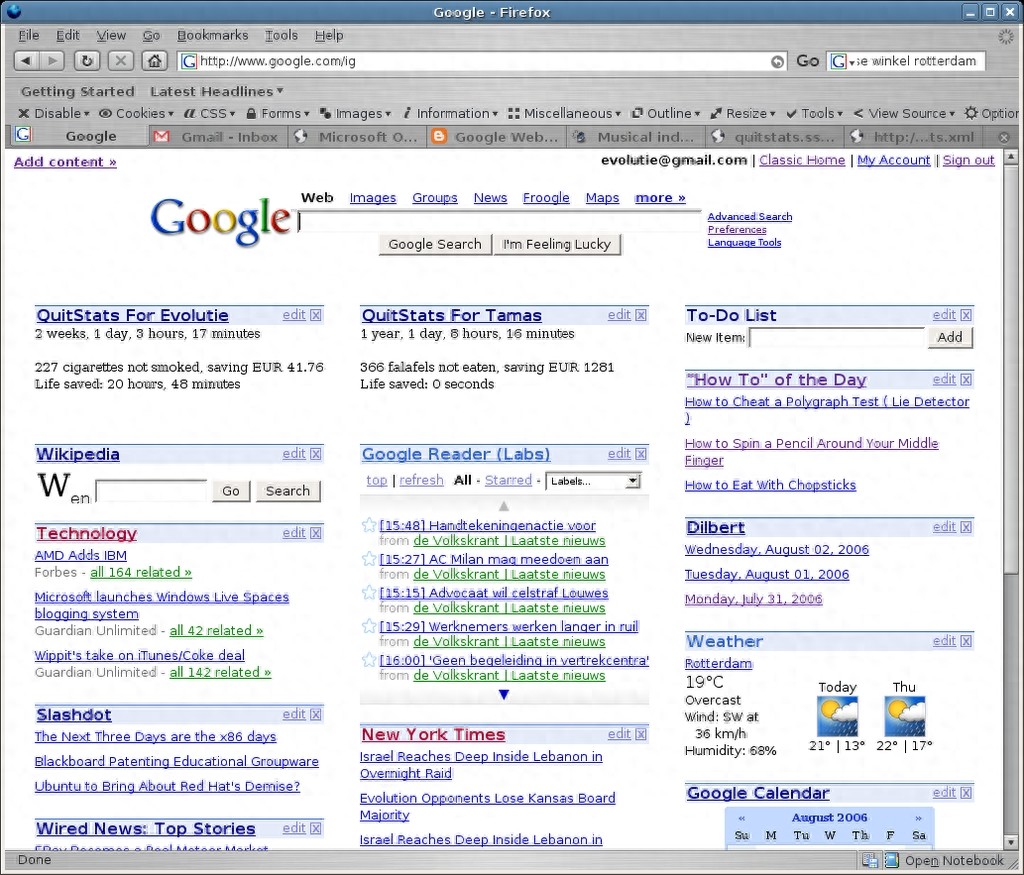Open the 'Add content »' link

[x=64, y=161]
